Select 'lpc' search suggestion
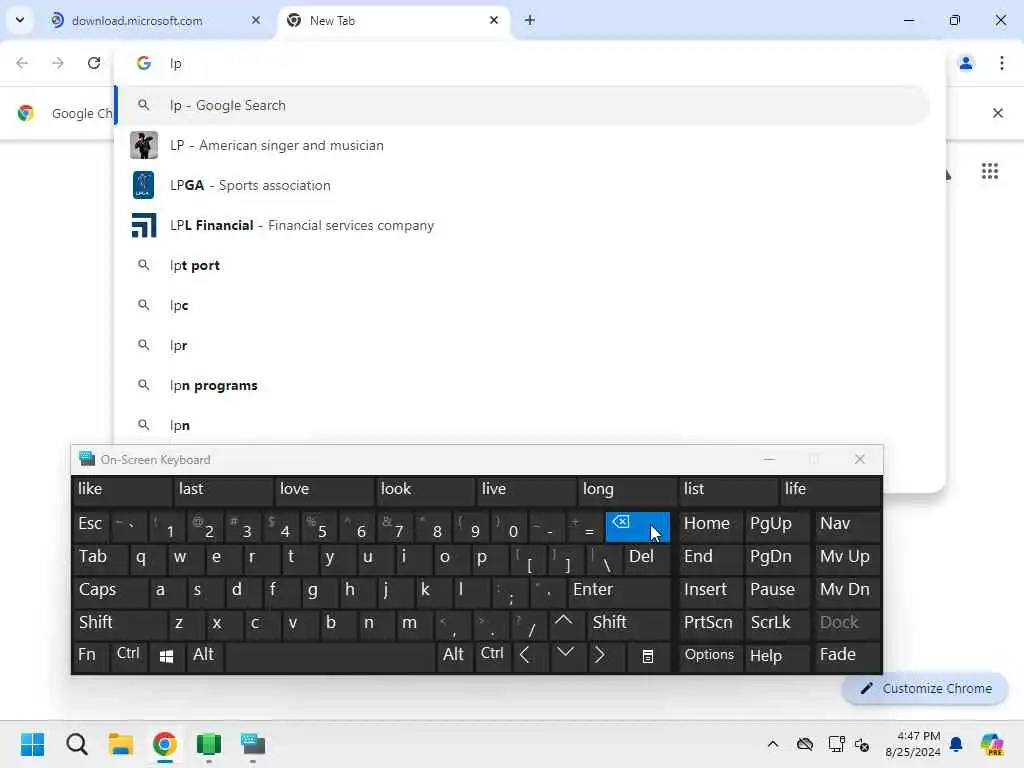This screenshot has height=768, width=1024. click(x=522, y=305)
